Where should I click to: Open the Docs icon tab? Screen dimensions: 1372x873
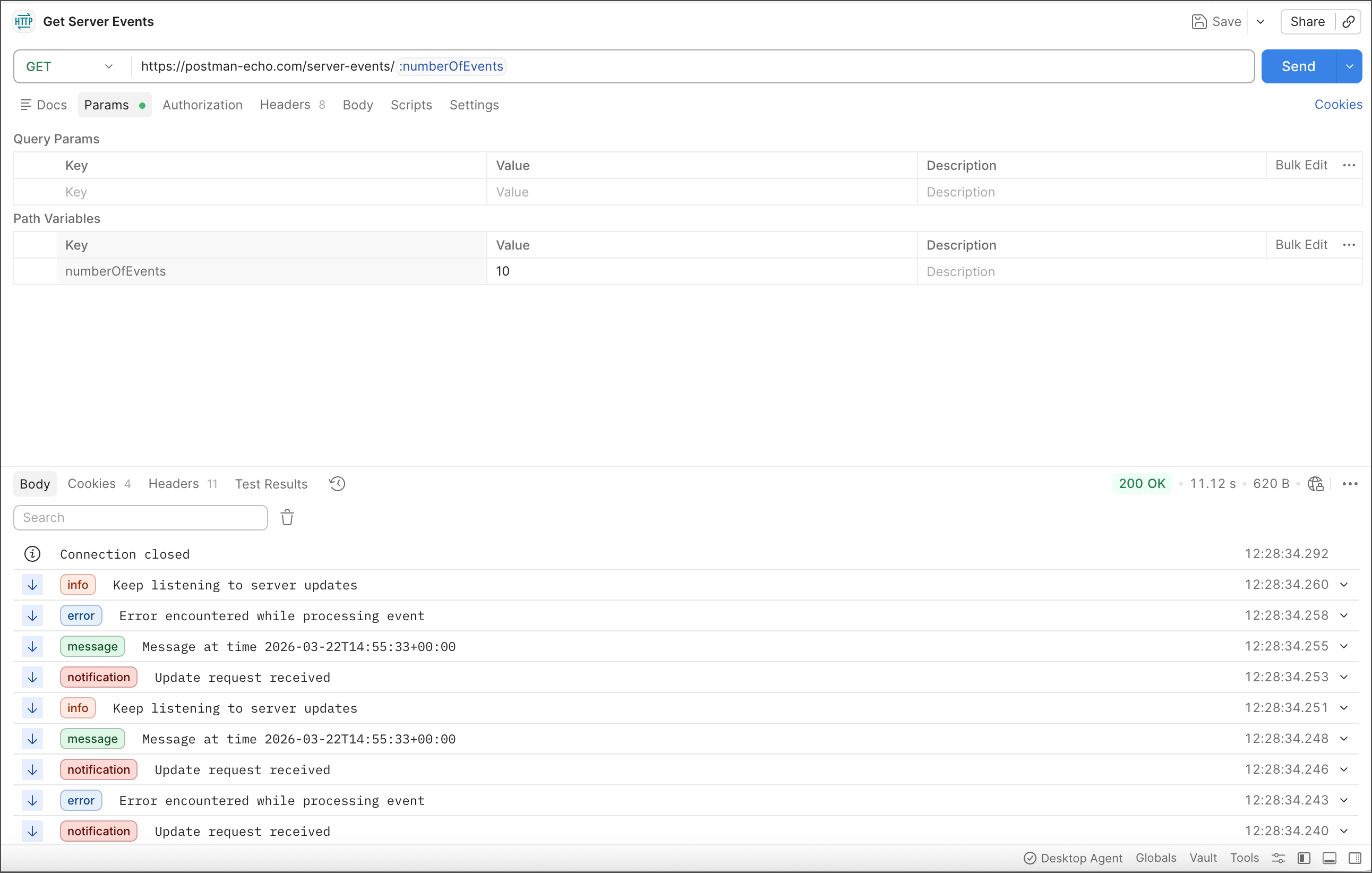point(44,105)
